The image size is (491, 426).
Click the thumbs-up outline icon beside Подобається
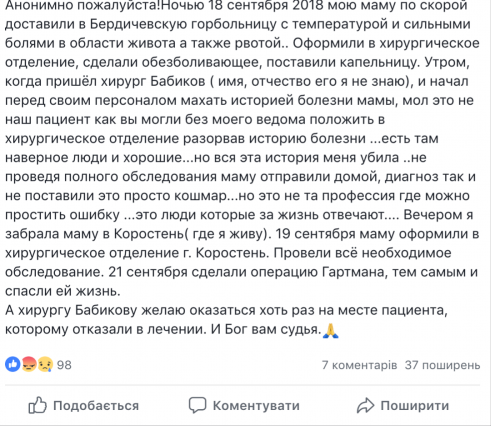tap(37, 405)
